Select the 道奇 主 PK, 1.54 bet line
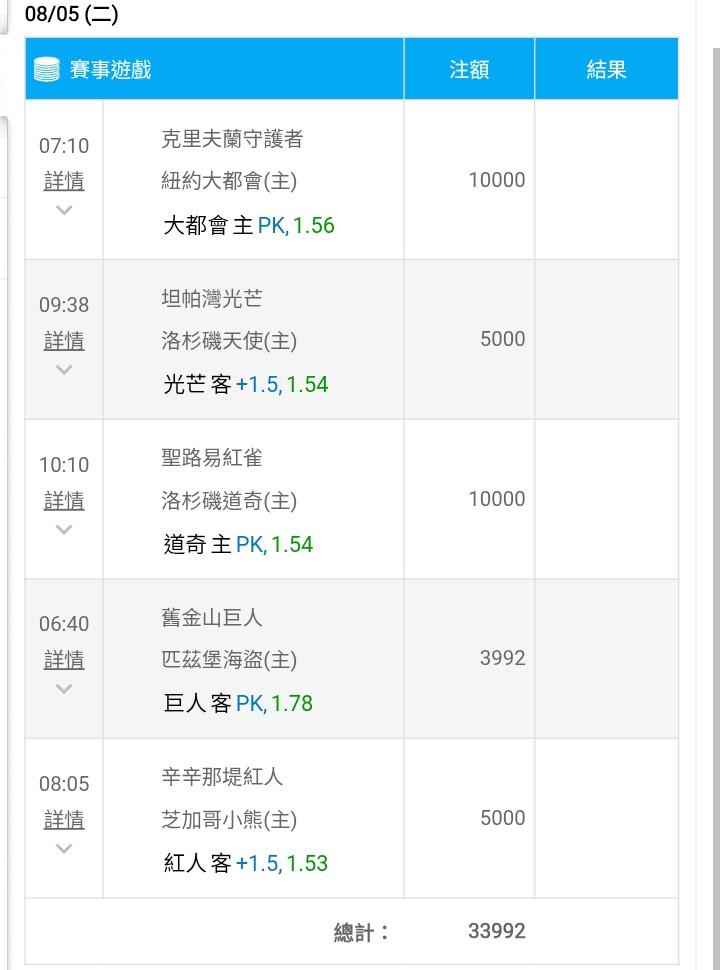The width and height of the screenshot is (720, 970). (238, 544)
